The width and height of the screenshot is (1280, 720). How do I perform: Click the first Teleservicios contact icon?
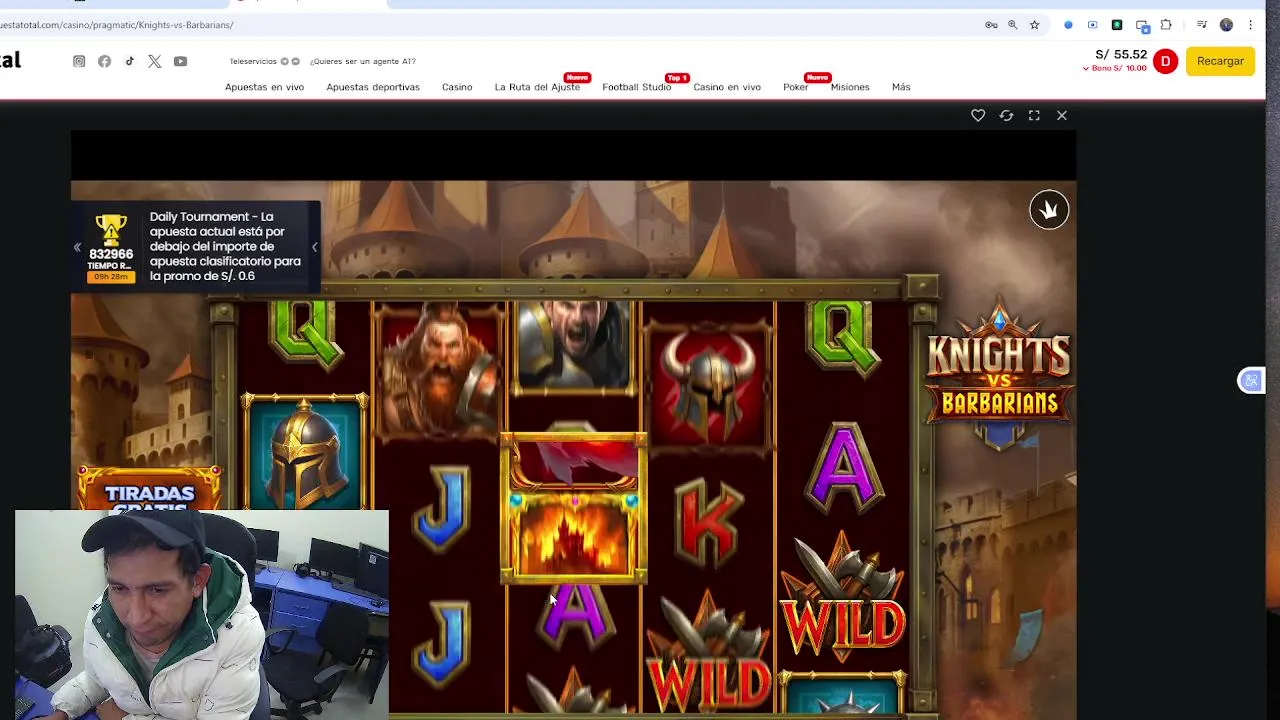coord(284,61)
